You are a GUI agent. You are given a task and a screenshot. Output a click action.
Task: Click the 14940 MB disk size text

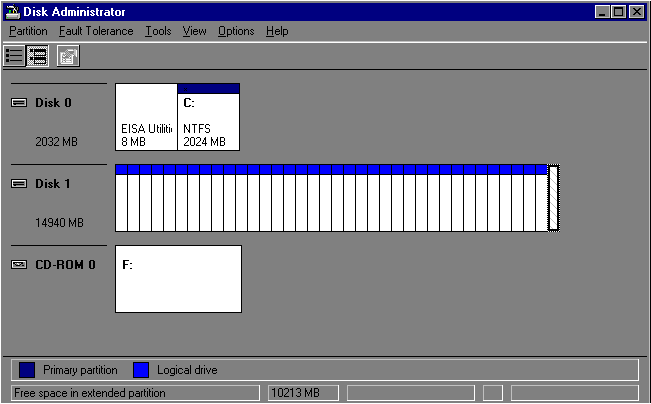click(x=59, y=223)
